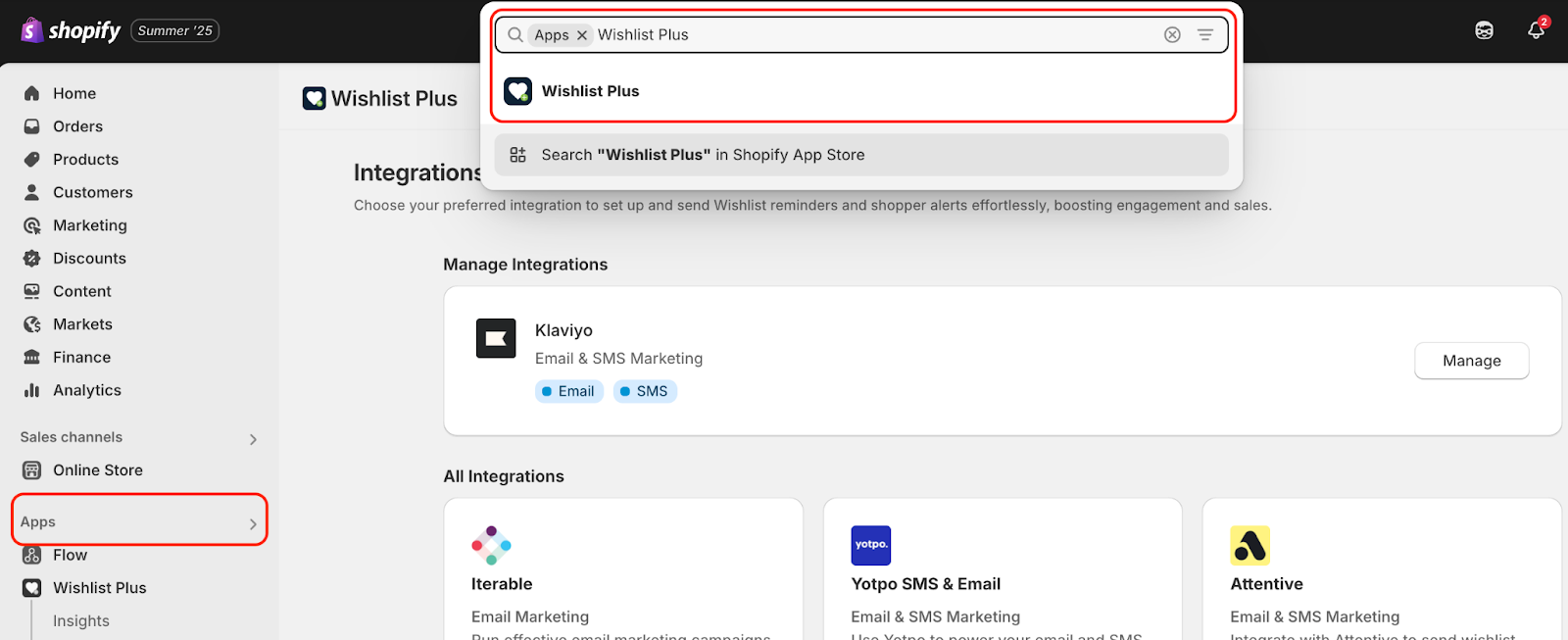The height and width of the screenshot is (640, 1568).
Task: Manage the Klaviyo integration
Action: click(1471, 361)
